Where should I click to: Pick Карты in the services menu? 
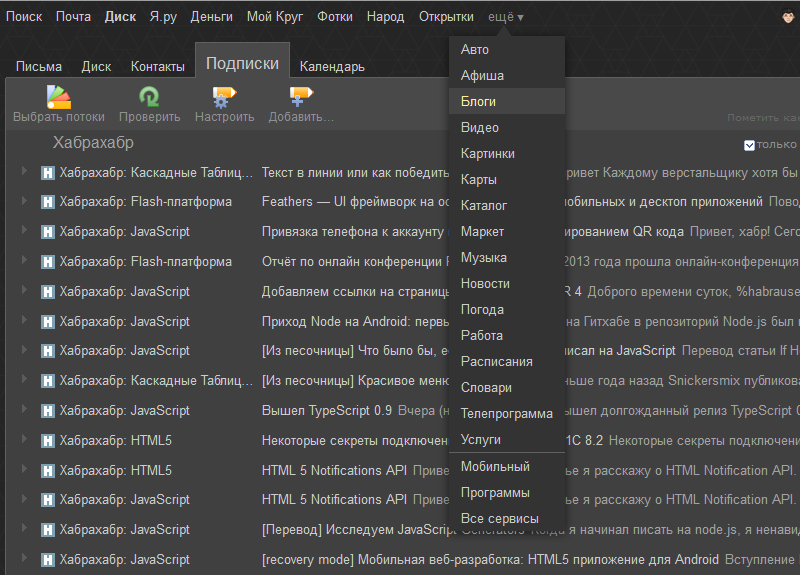pos(507,179)
